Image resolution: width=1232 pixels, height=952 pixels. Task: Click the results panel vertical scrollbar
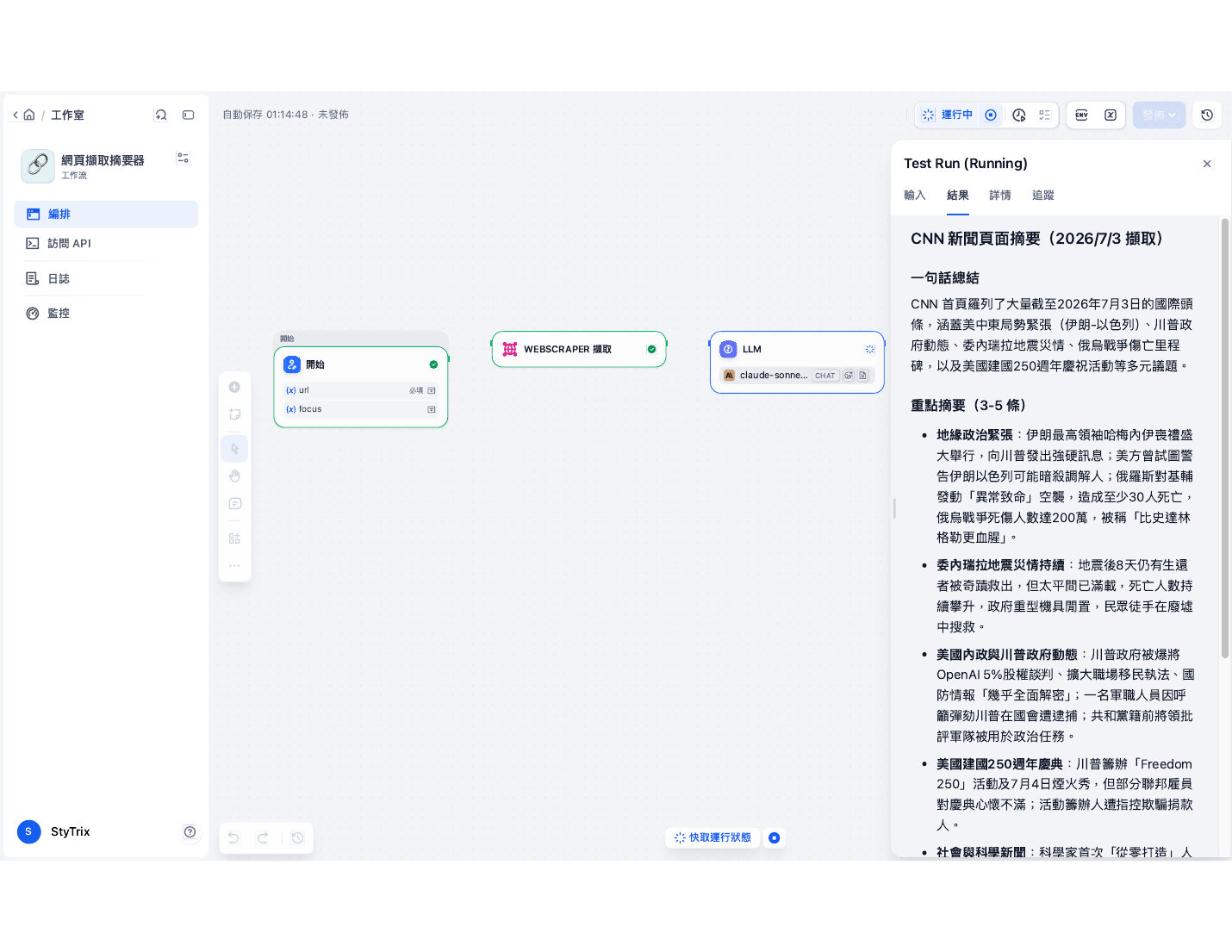coord(1225,439)
